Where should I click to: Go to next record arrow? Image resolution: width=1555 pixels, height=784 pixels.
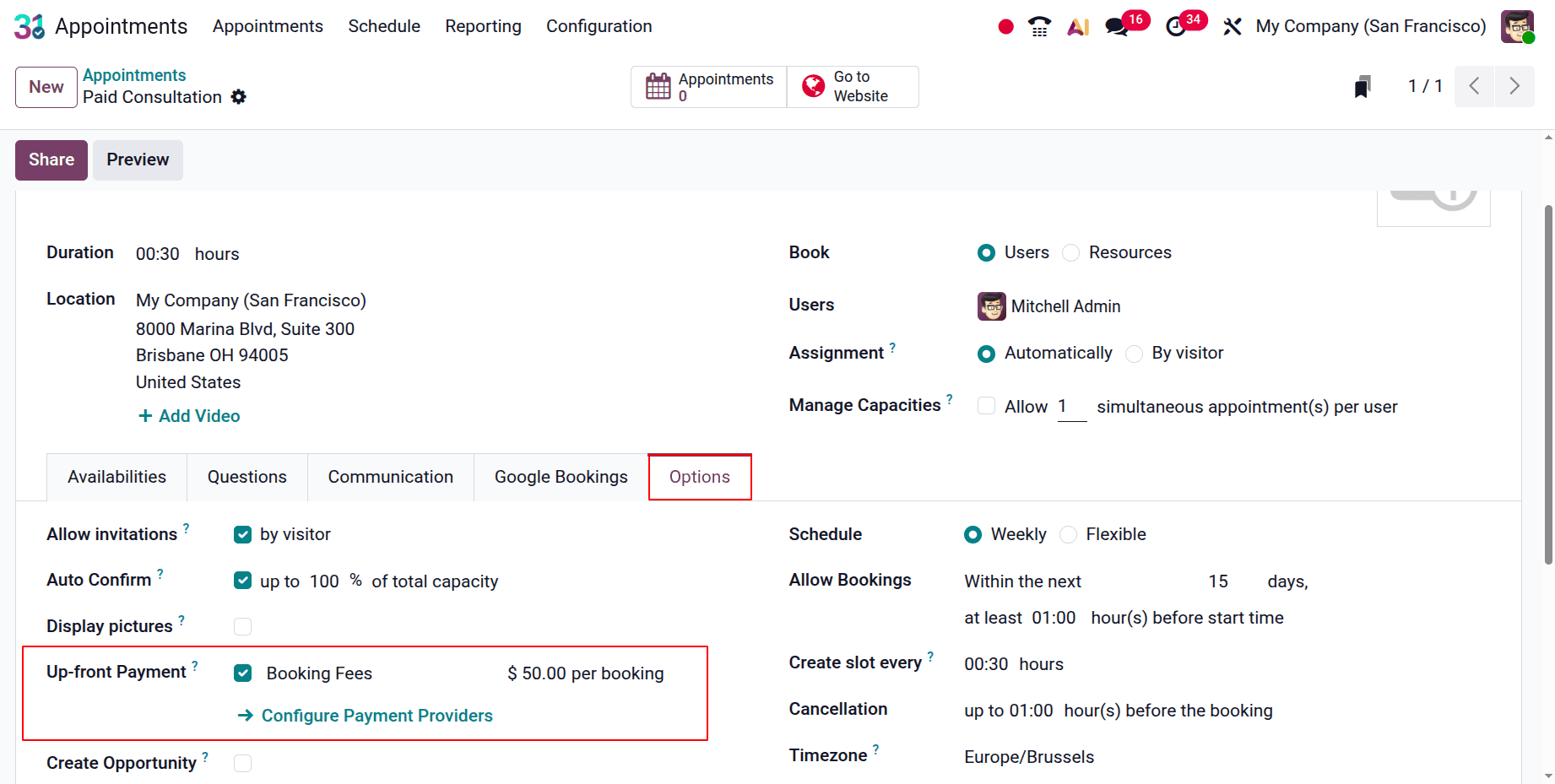click(x=1514, y=86)
